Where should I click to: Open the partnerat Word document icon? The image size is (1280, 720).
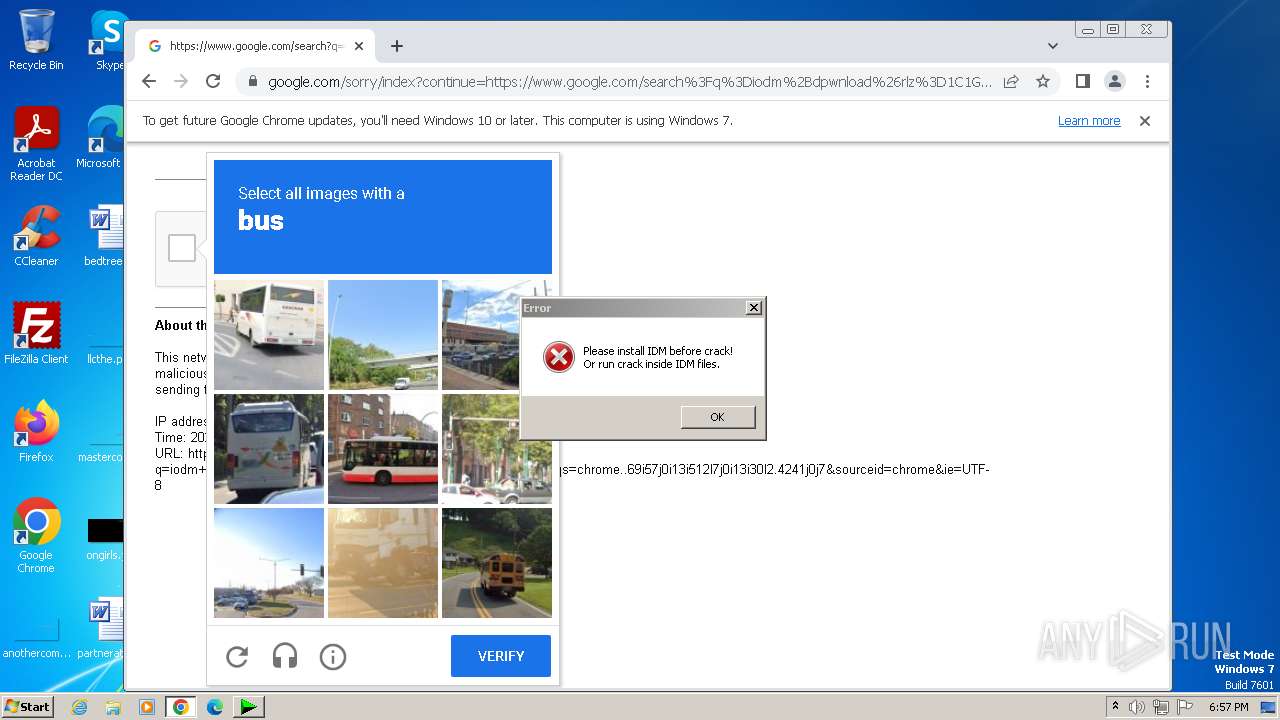pyautogui.click(x=104, y=628)
